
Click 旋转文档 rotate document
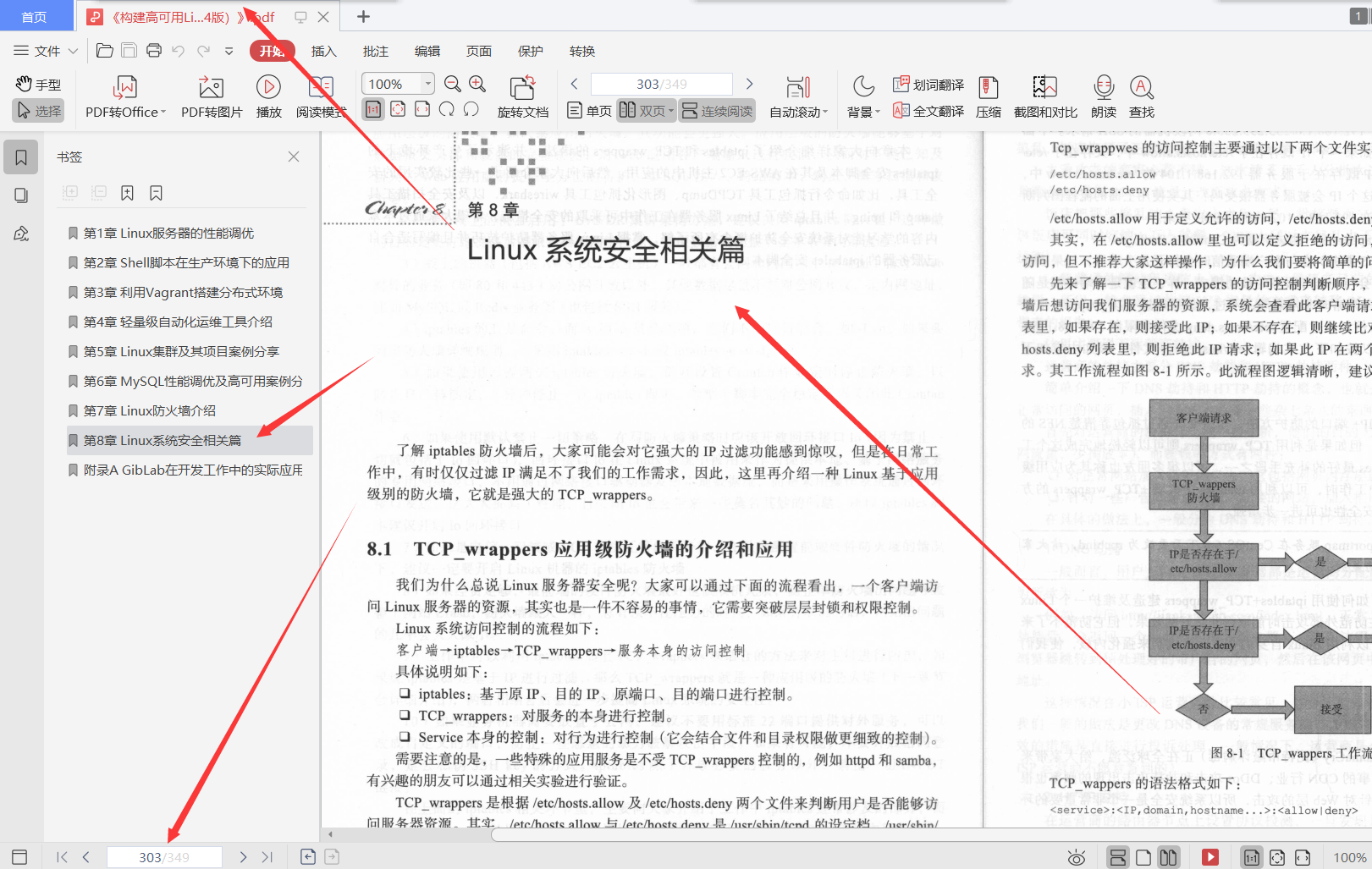click(523, 96)
